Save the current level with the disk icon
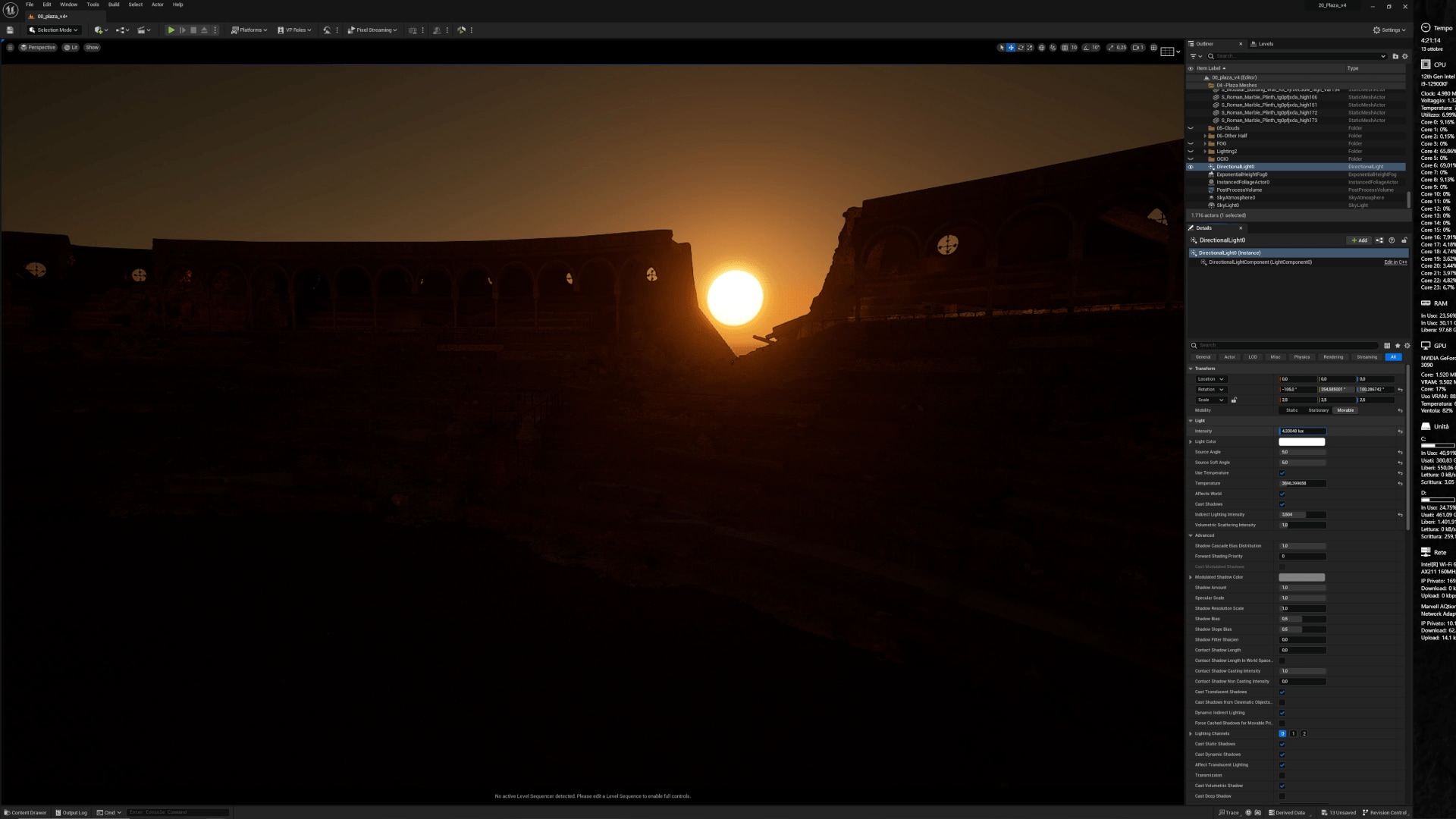The image size is (1456, 819). point(10,30)
